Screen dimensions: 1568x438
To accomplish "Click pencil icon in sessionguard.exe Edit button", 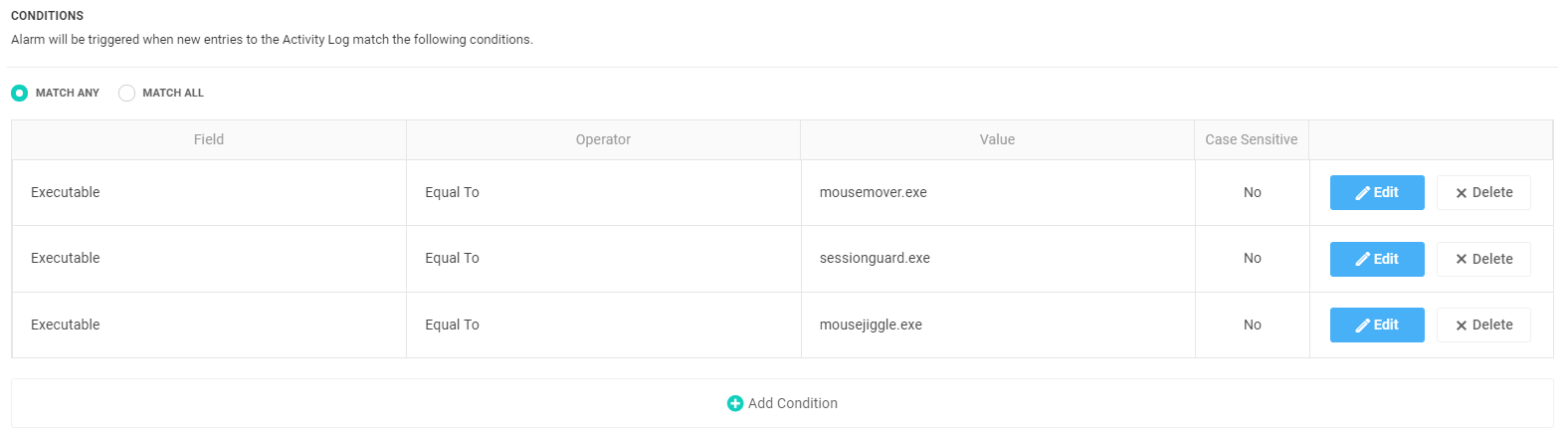I will 1363,259.
